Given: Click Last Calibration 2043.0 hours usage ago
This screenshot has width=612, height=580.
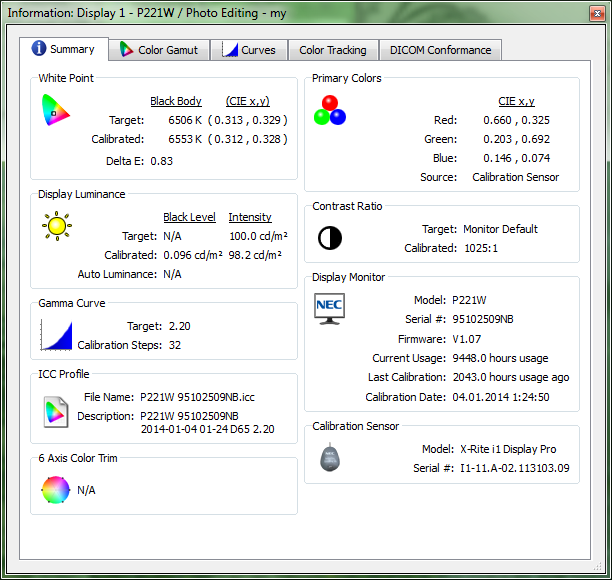Looking at the screenshot, I should [511, 377].
